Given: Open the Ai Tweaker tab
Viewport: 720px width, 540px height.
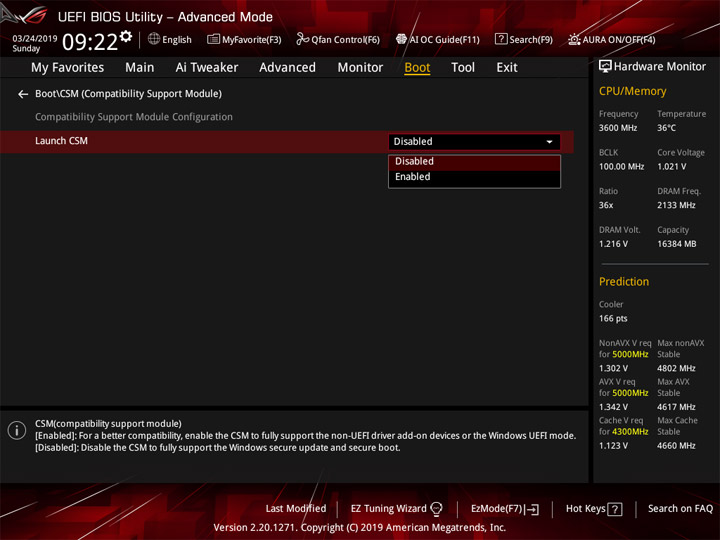Looking at the screenshot, I should point(207,68).
